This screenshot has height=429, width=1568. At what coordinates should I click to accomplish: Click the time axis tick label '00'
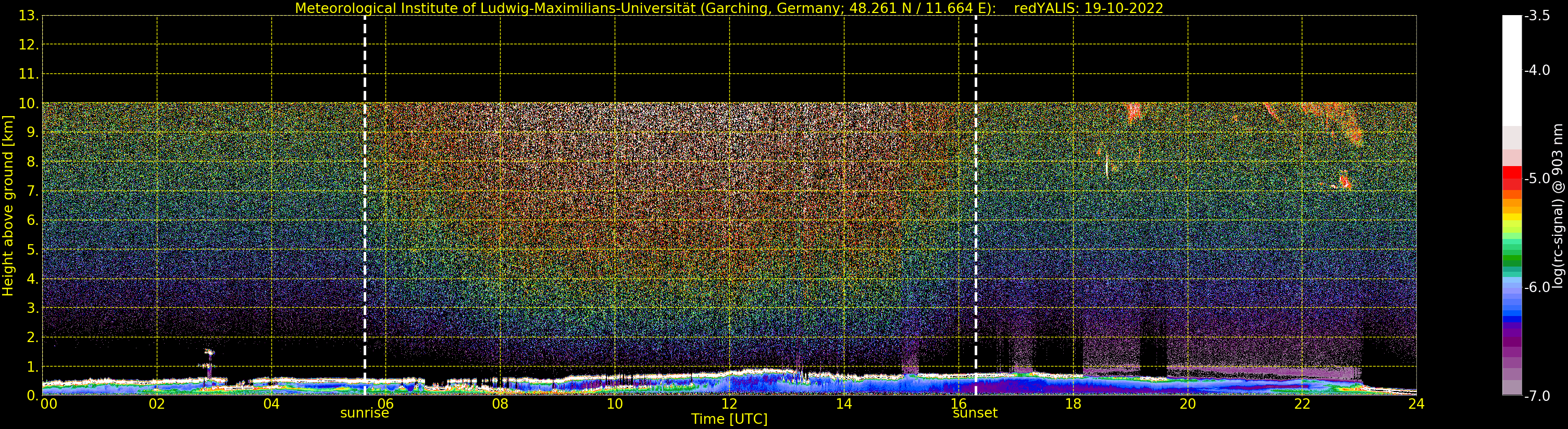(48, 404)
